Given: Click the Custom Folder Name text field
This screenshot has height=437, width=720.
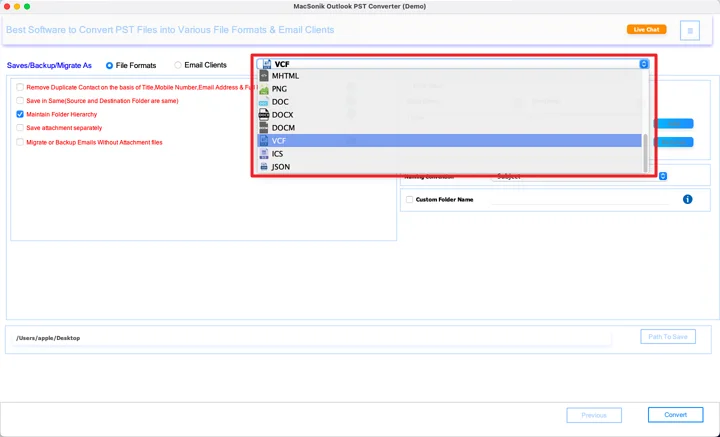Looking at the screenshot, I should (582, 199).
